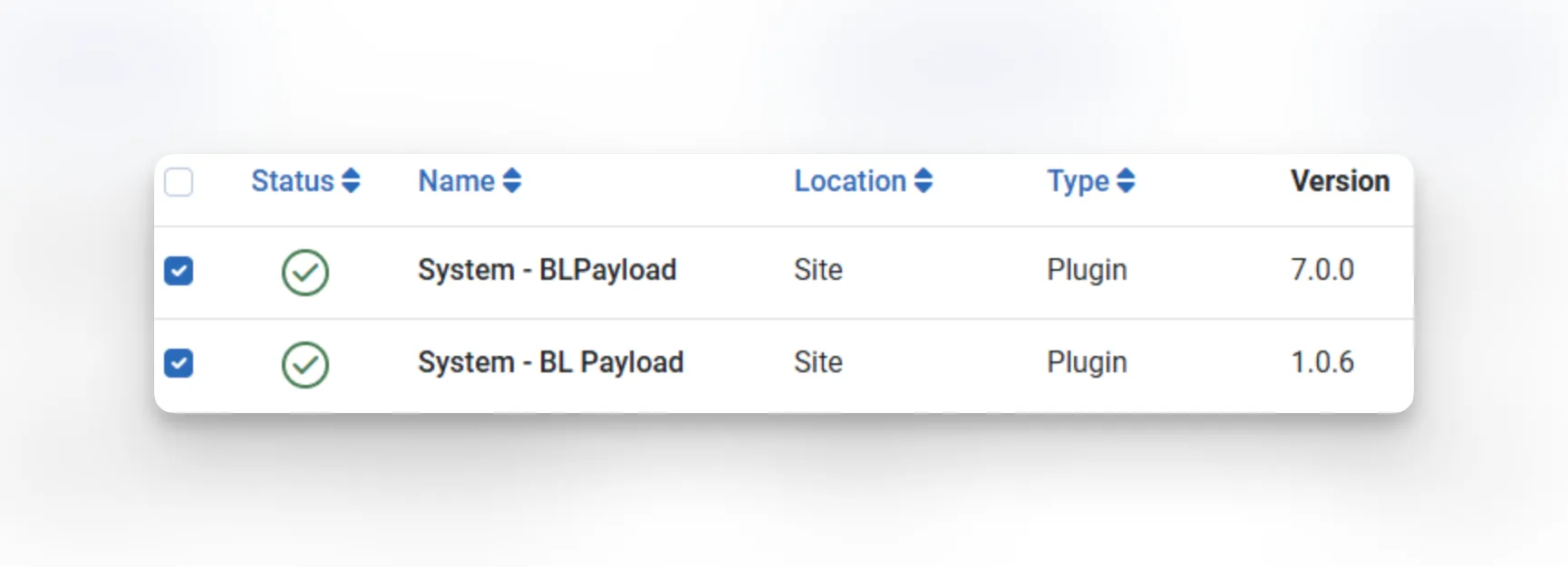Open the System - BL Payload plugin
Image resolution: width=1568 pixels, height=567 pixels.
[550, 362]
